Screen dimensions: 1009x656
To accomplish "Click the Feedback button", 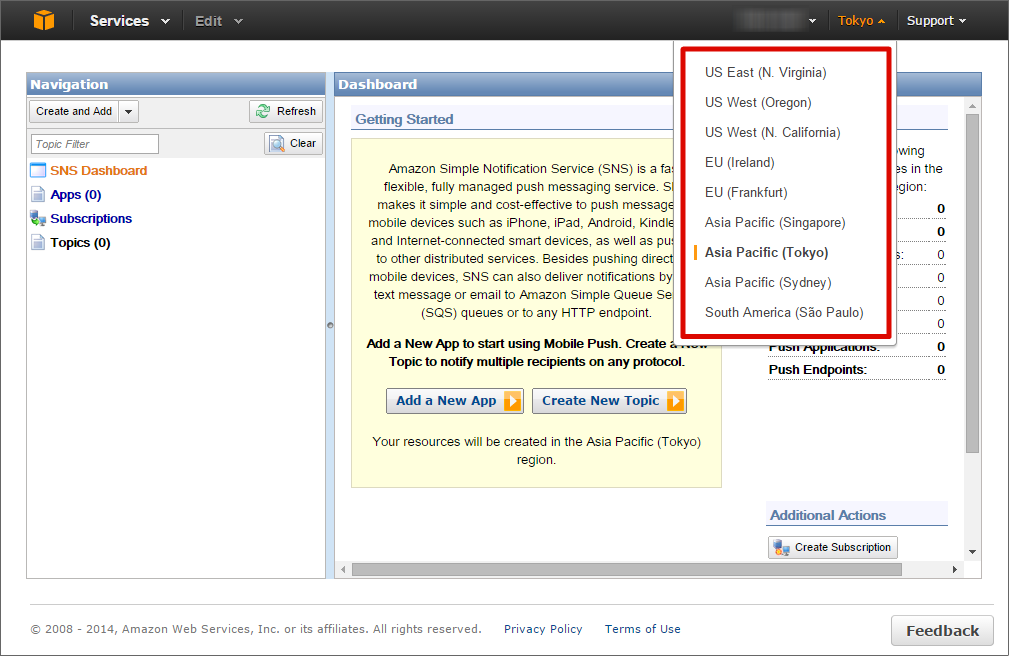I will (x=942, y=631).
